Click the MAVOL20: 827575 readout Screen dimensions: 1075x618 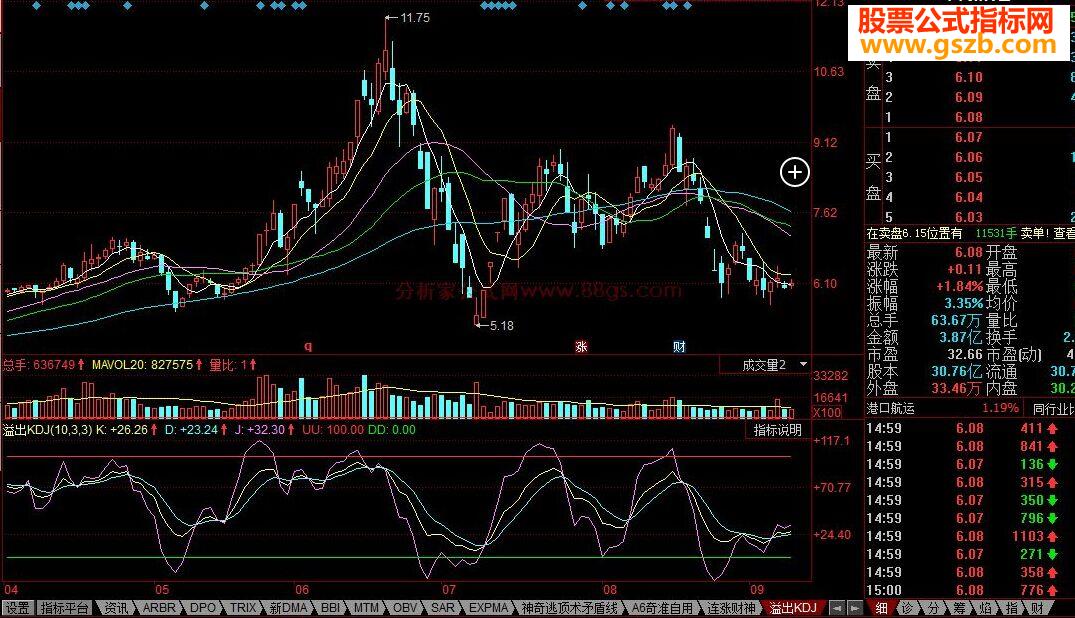[x=143, y=365]
